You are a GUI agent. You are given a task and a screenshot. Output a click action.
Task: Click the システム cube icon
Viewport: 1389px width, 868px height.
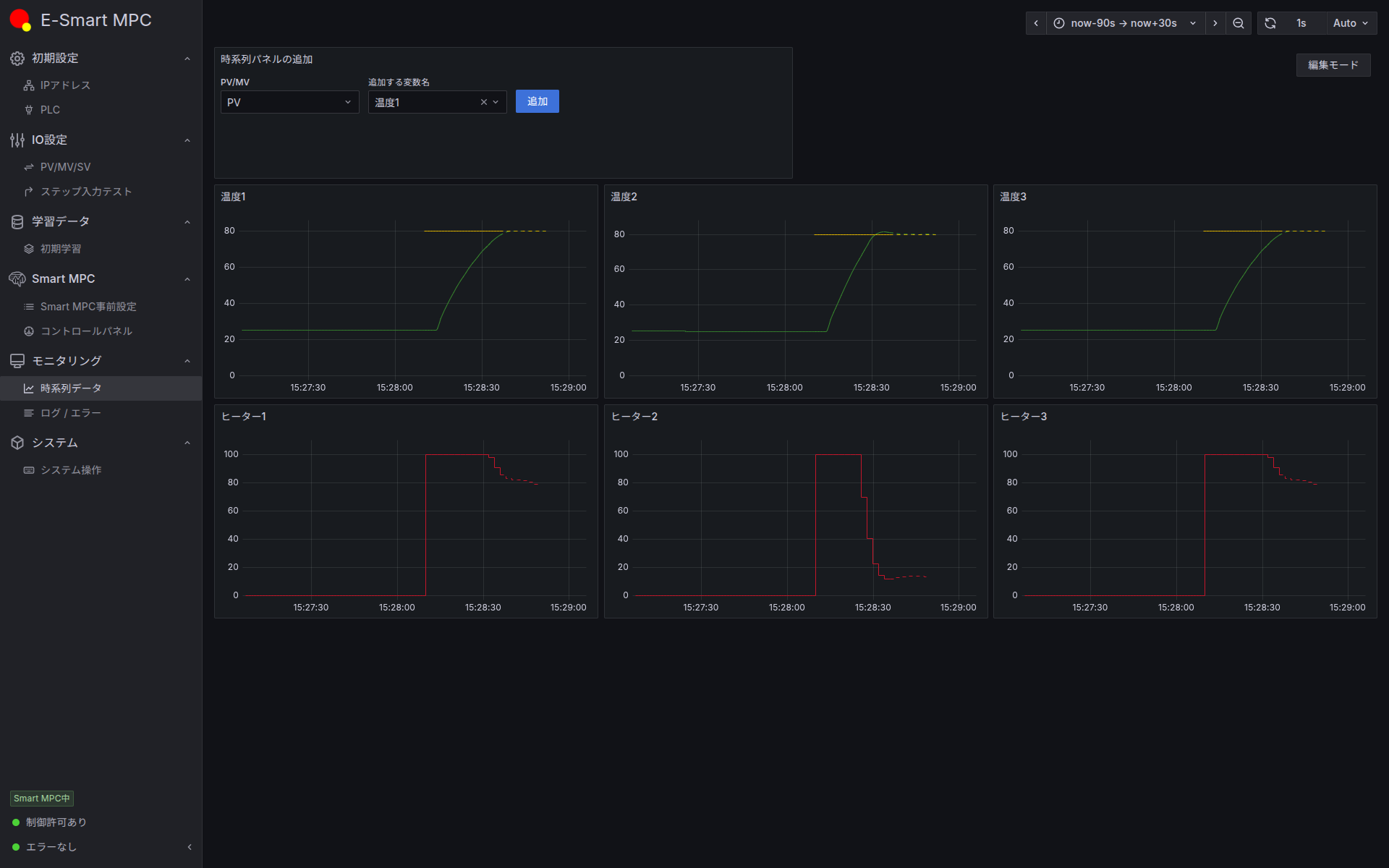[17, 443]
